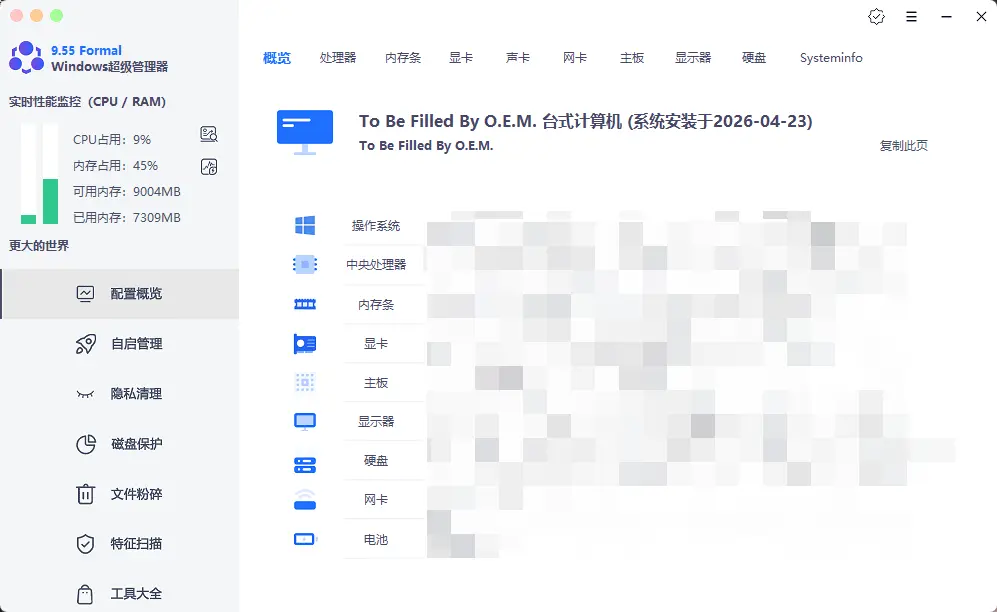
Task: Open 工具大全 in the sidebar
Action: [x=120, y=594]
